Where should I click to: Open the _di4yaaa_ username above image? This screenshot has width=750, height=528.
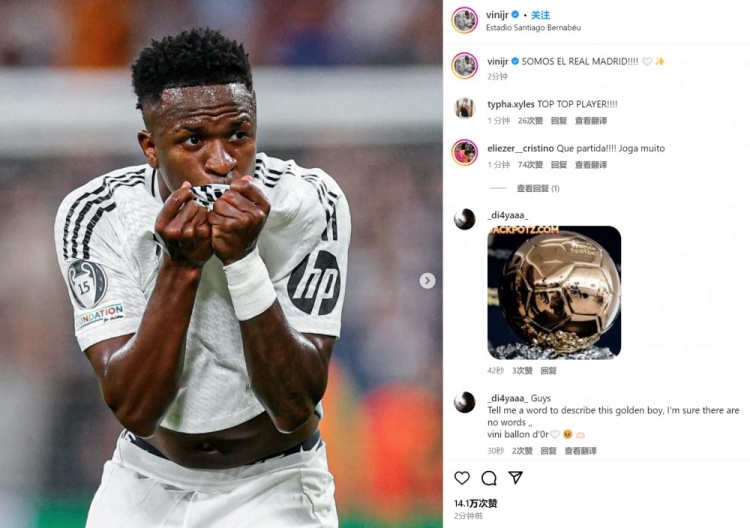tap(507, 215)
